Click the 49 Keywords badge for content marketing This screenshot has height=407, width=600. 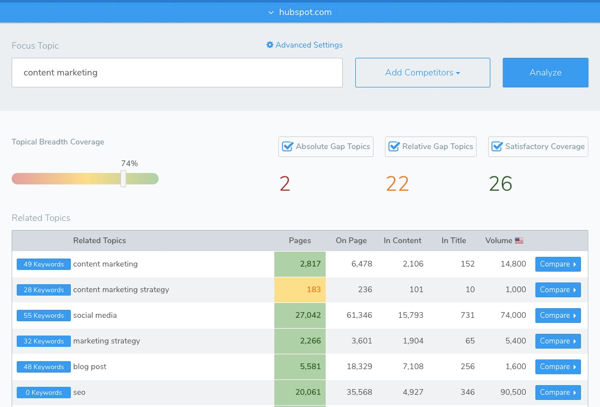[43, 264]
